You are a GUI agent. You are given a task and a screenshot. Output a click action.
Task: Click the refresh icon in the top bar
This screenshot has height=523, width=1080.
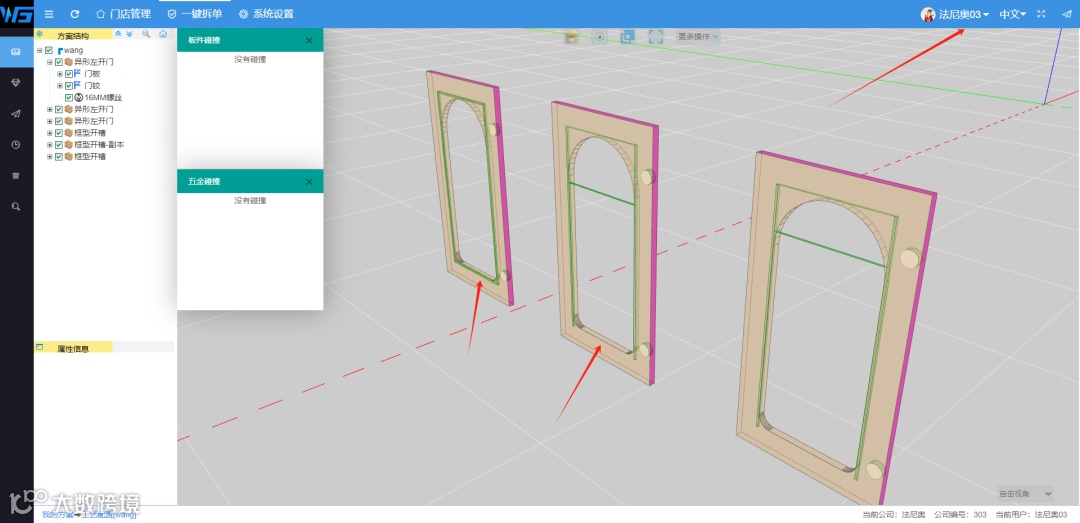[x=75, y=14]
